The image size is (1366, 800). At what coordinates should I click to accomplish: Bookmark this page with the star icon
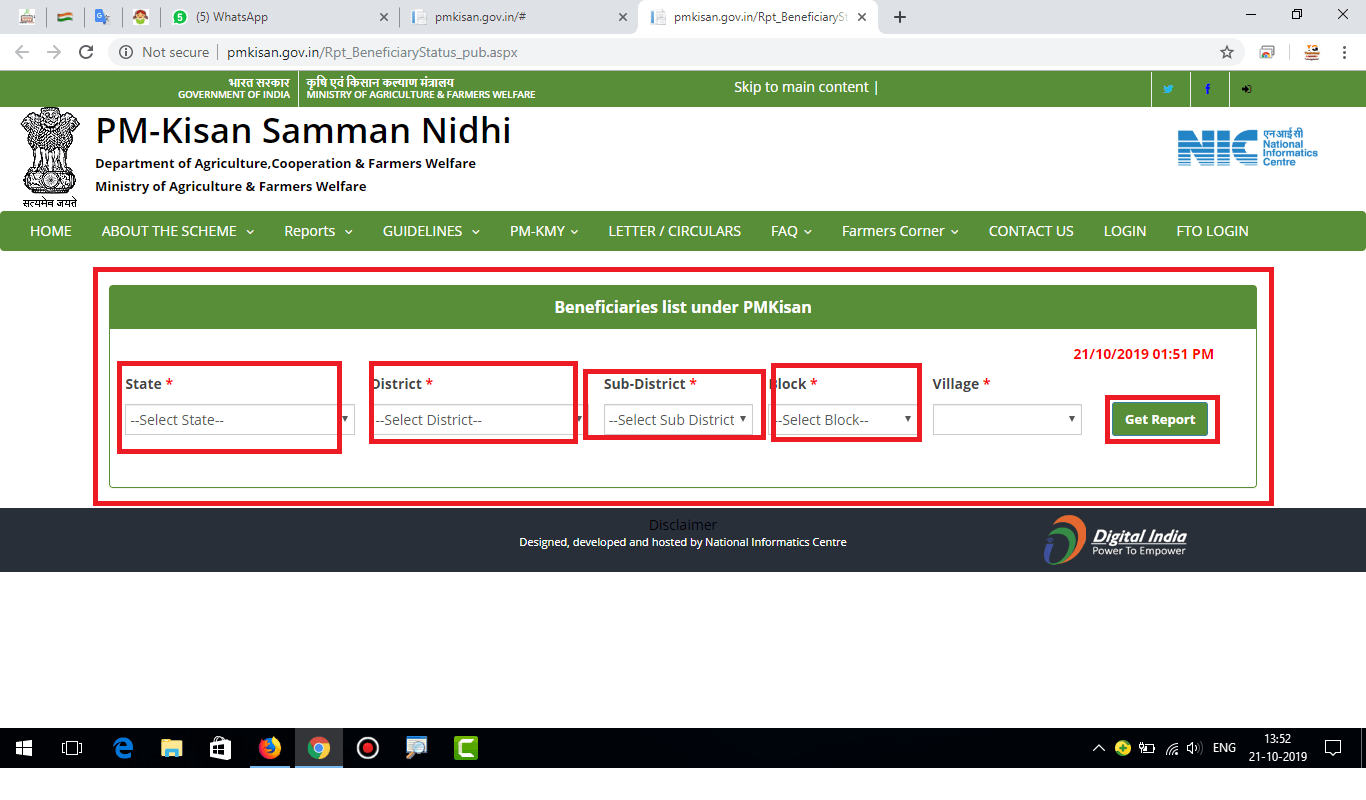tap(1226, 52)
